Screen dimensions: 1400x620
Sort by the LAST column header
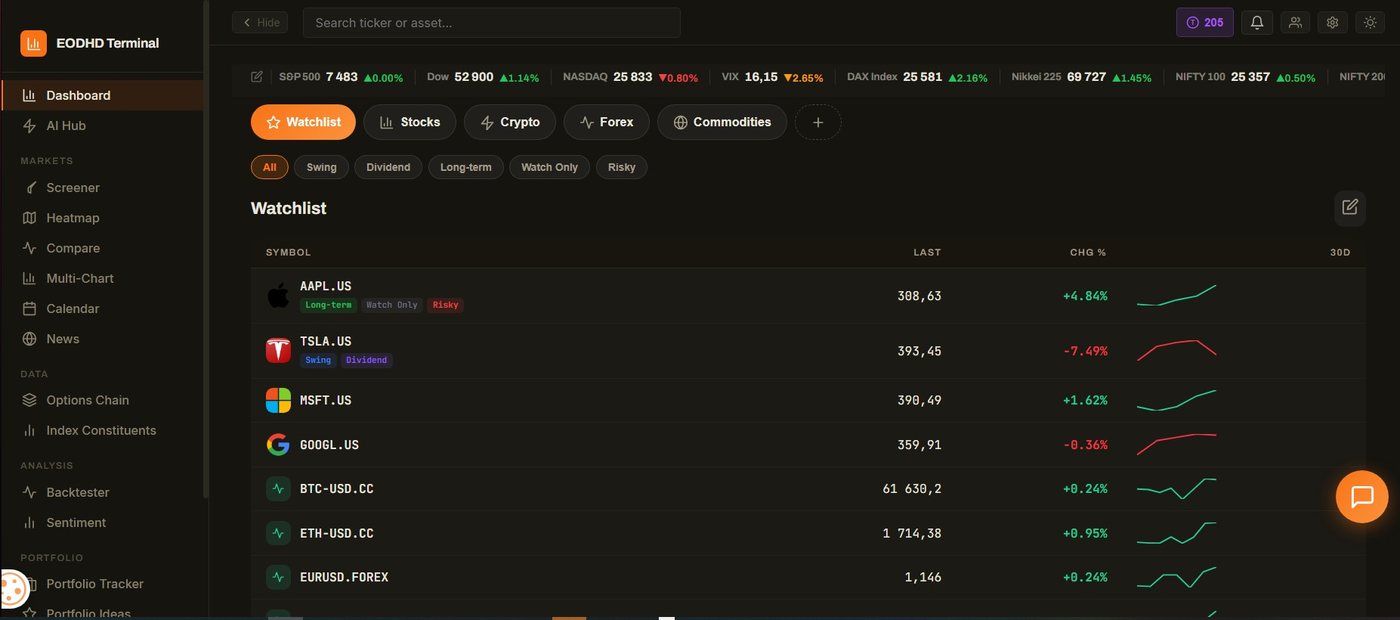point(927,252)
